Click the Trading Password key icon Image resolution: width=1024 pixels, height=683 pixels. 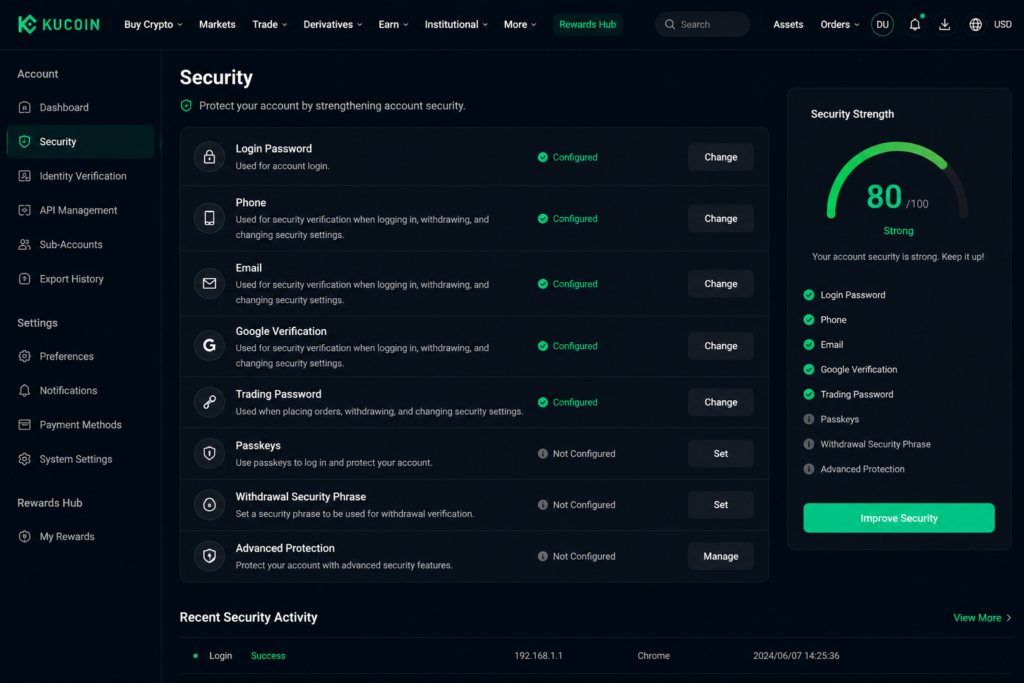tap(209, 402)
